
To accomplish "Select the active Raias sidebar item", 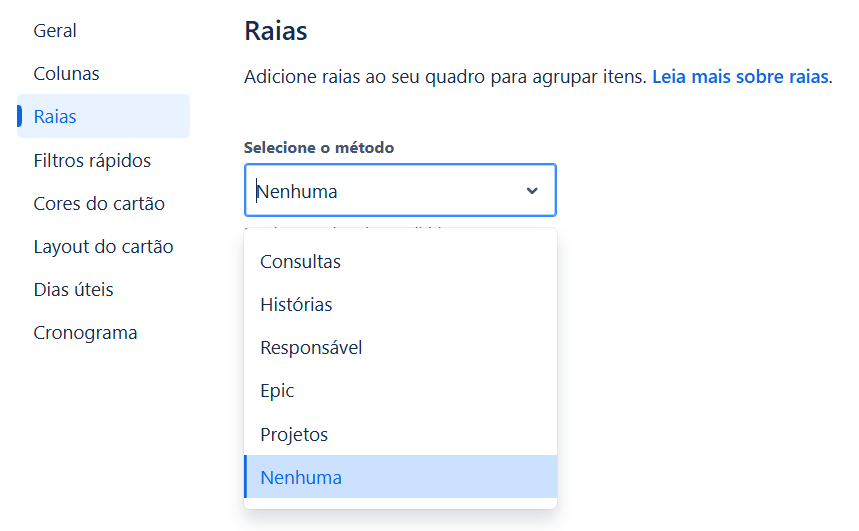I will pyautogui.click(x=104, y=116).
